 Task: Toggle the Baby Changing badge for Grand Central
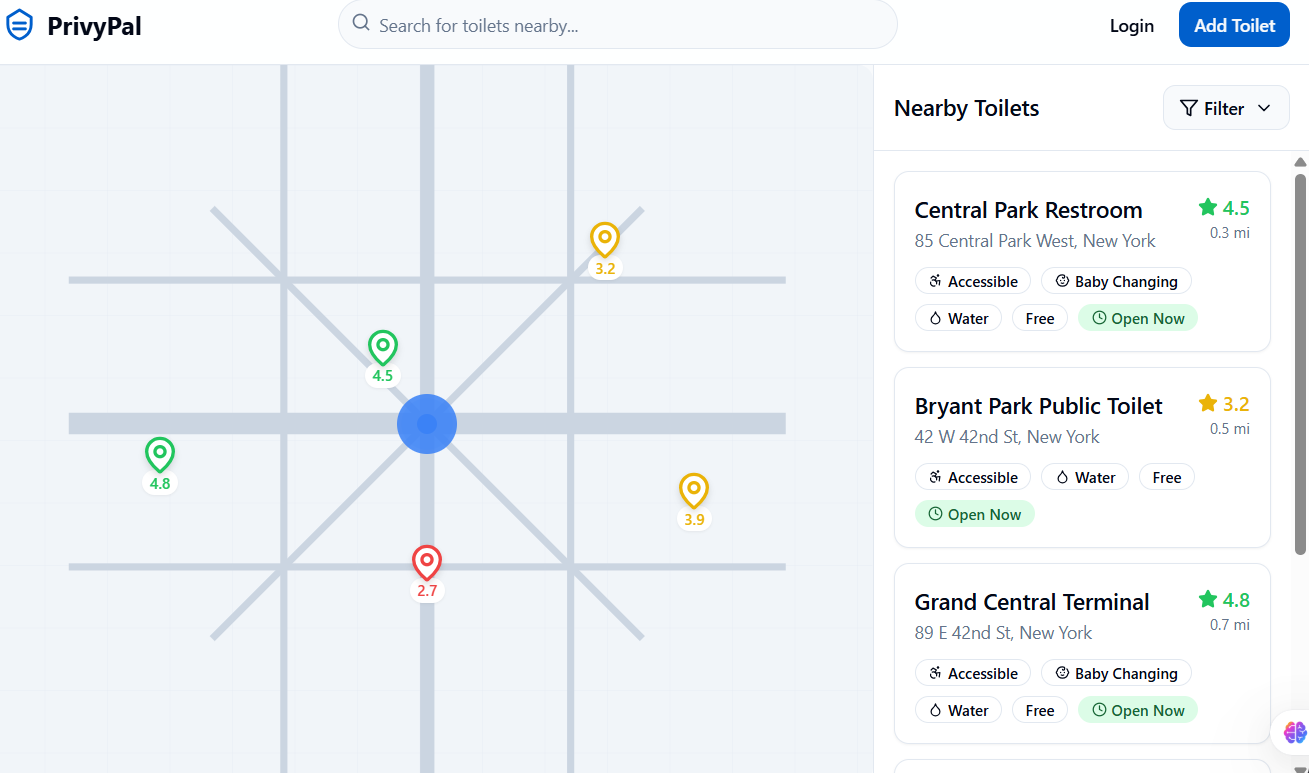tap(1116, 673)
